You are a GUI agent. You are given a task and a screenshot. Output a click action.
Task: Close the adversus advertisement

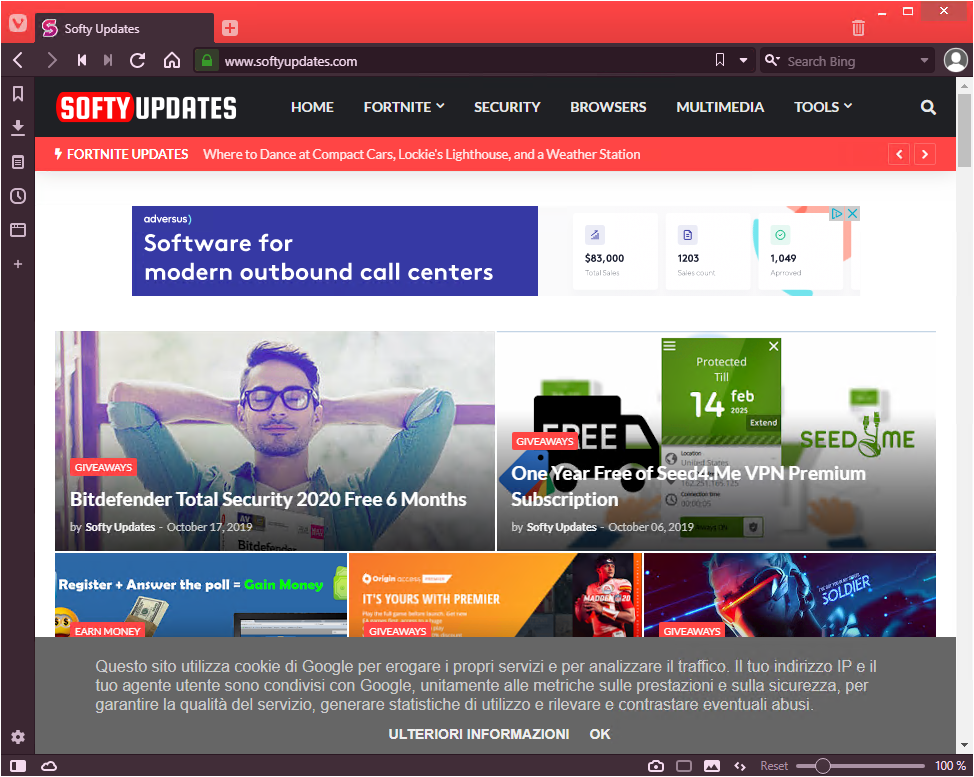[x=853, y=214]
